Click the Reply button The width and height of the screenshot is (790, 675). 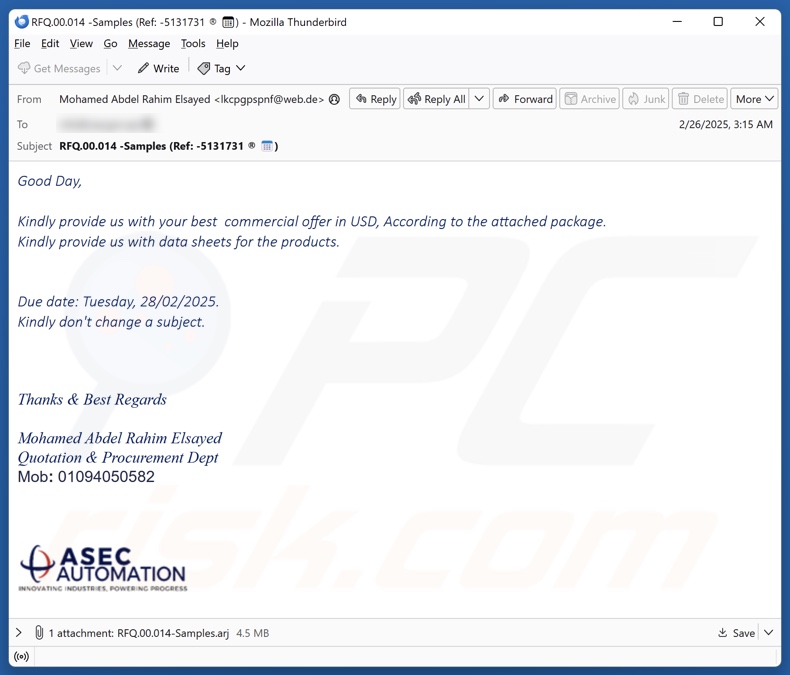point(375,99)
